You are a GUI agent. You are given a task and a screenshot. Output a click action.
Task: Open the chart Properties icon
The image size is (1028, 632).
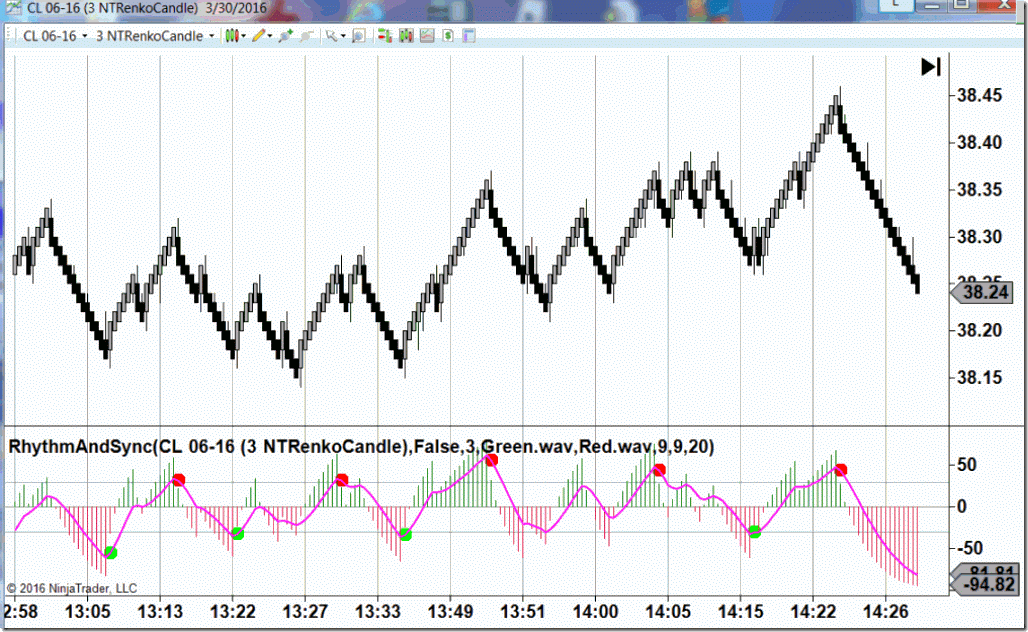(x=469, y=36)
